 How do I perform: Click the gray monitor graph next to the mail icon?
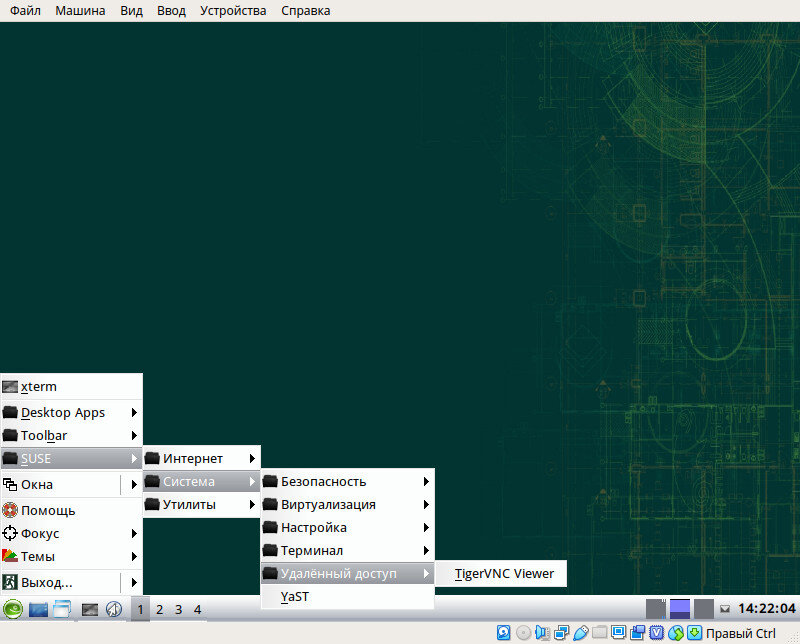[x=704, y=609]
